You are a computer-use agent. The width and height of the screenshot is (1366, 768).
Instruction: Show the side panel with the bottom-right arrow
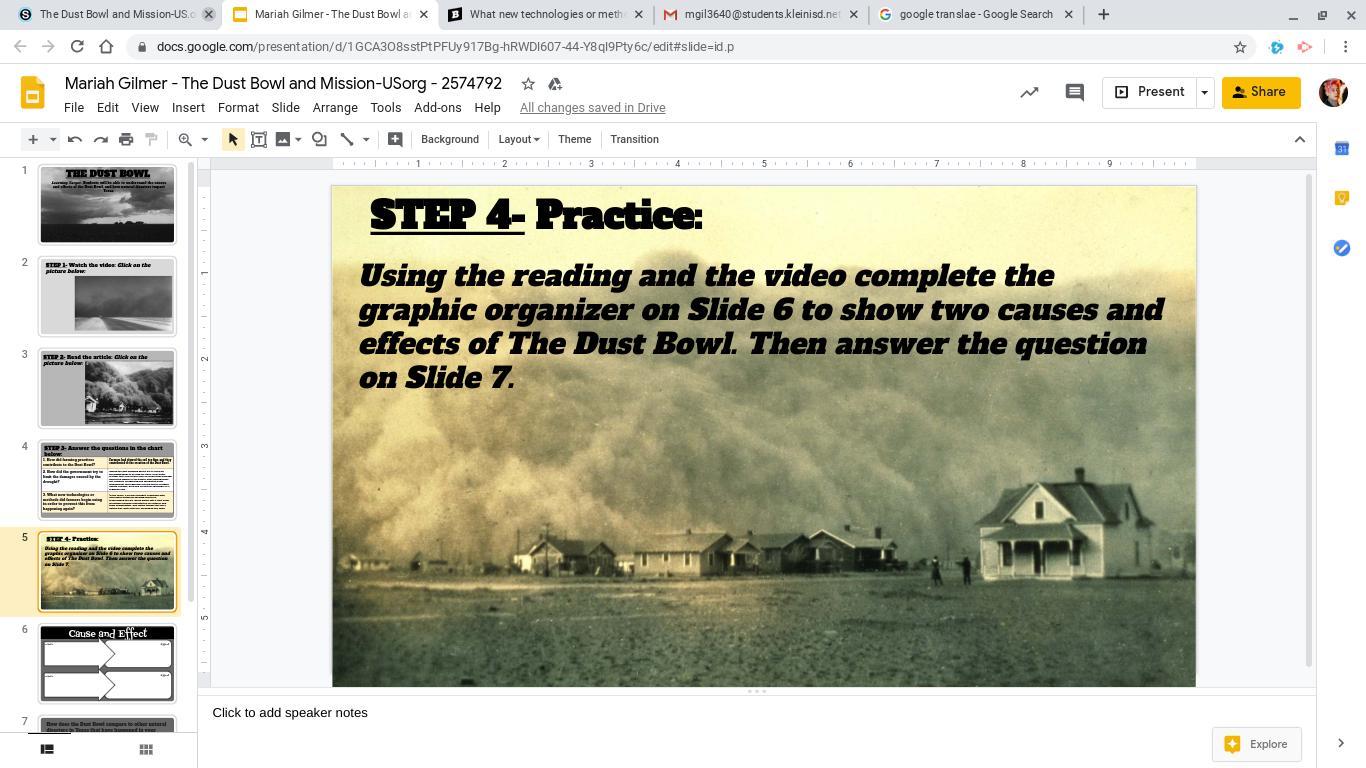[x=1341, y=743]
